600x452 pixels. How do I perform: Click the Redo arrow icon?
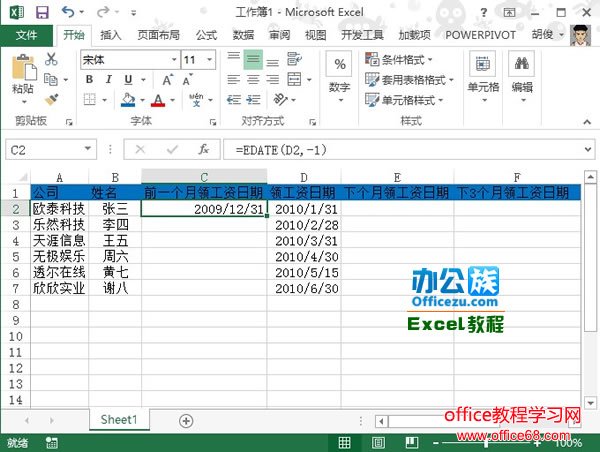coord(103,12)
